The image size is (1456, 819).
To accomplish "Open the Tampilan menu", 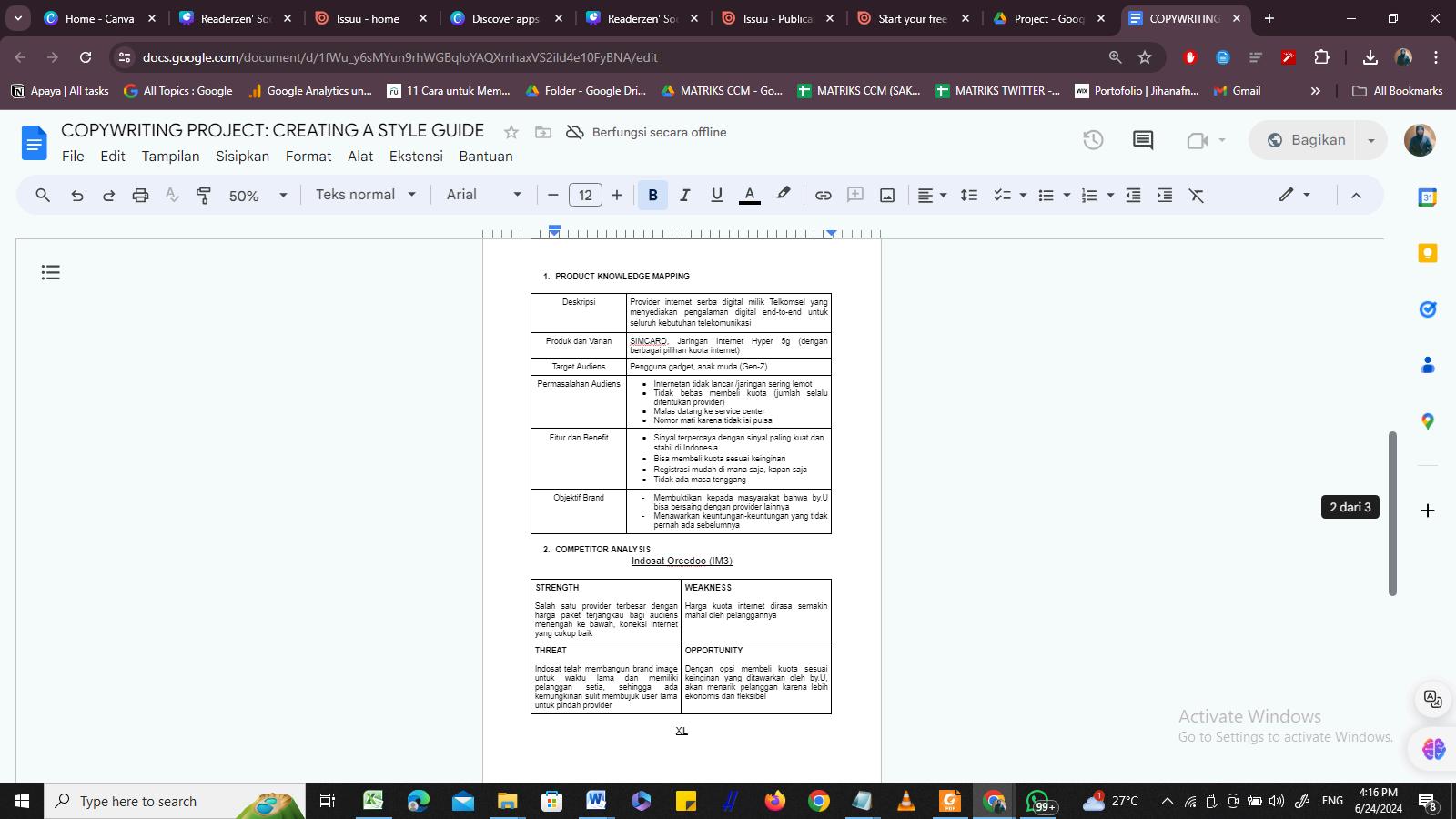I will (170, 157).
